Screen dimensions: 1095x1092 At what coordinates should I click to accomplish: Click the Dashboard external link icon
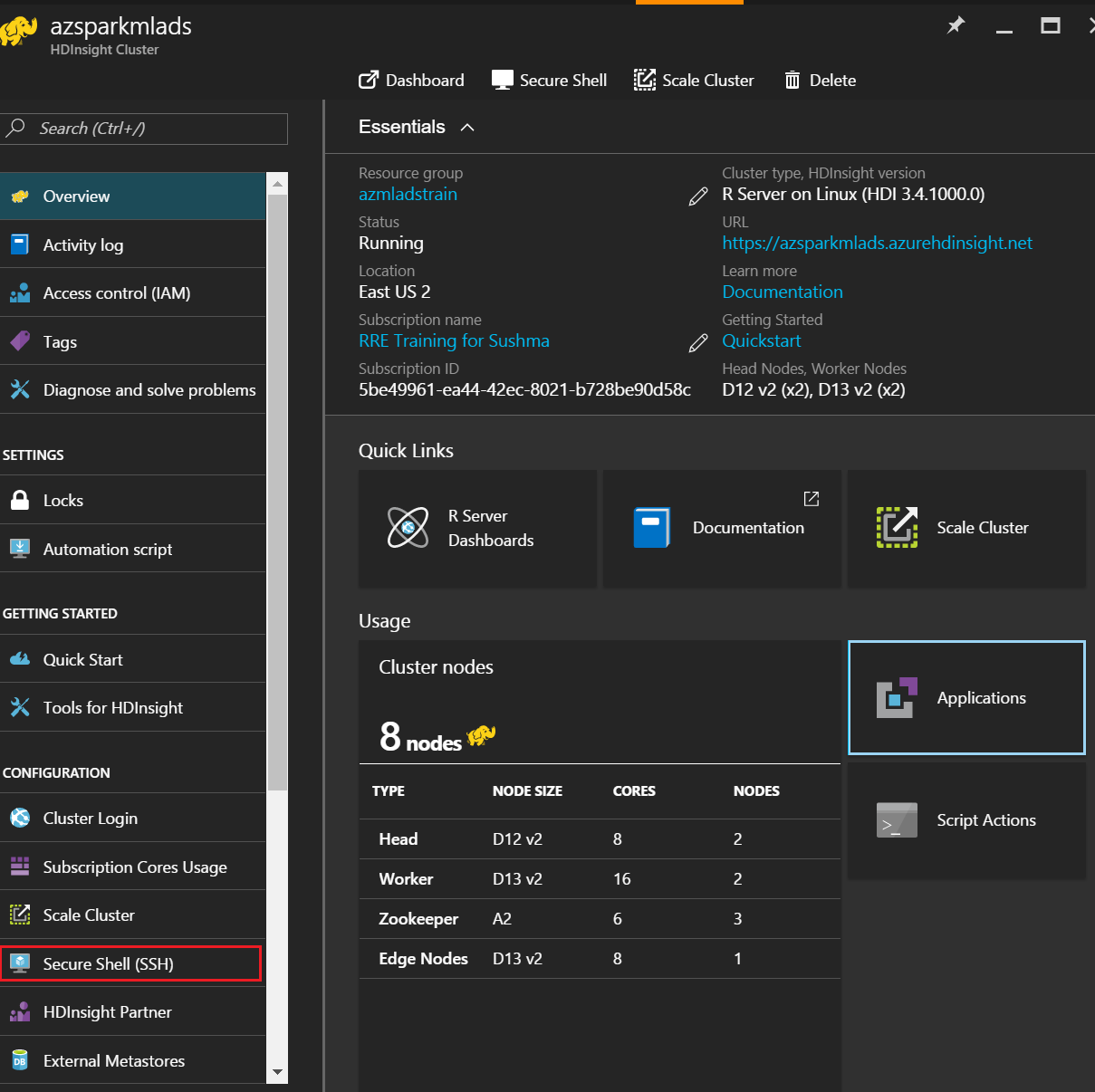coord(369,80)
